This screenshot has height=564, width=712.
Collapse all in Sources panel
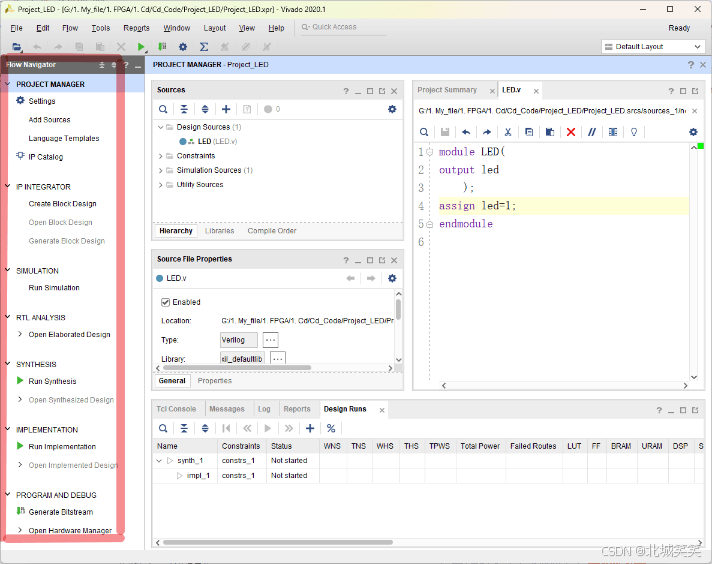point(184,109)
